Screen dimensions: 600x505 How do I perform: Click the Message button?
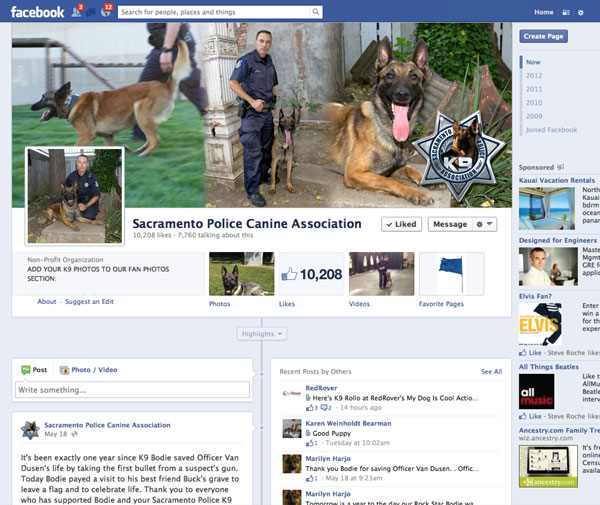coord(450,224)
